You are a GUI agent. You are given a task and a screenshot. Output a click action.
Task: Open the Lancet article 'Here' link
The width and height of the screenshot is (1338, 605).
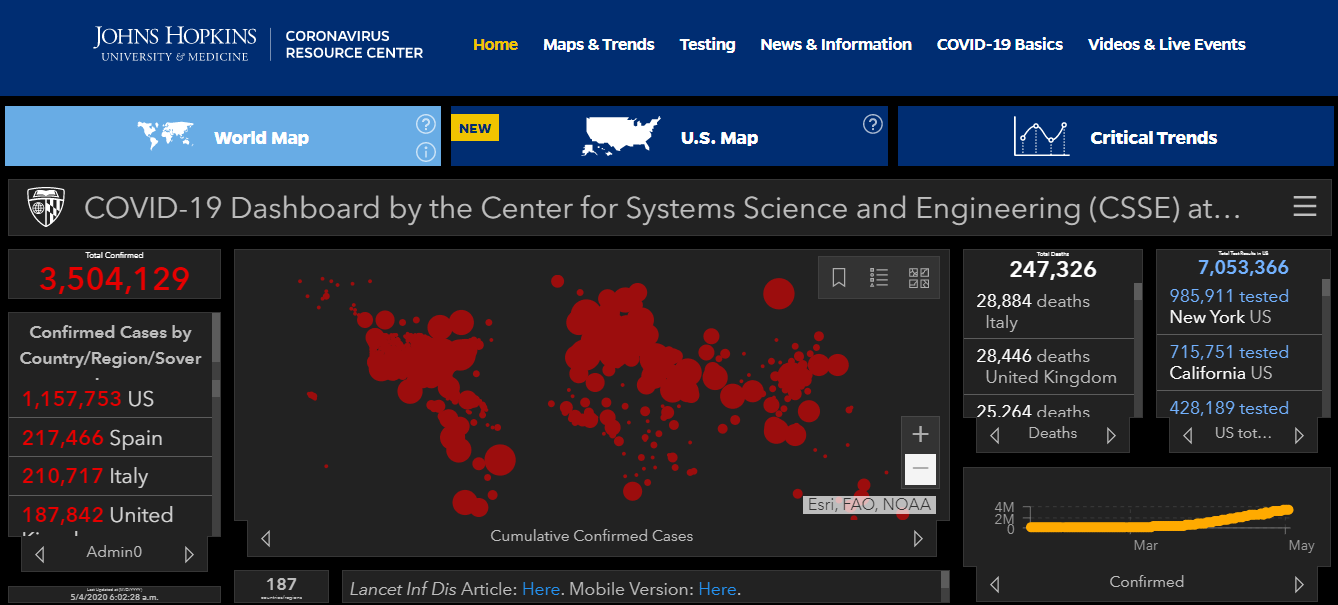pyautogui.click(x=540, y=589)
